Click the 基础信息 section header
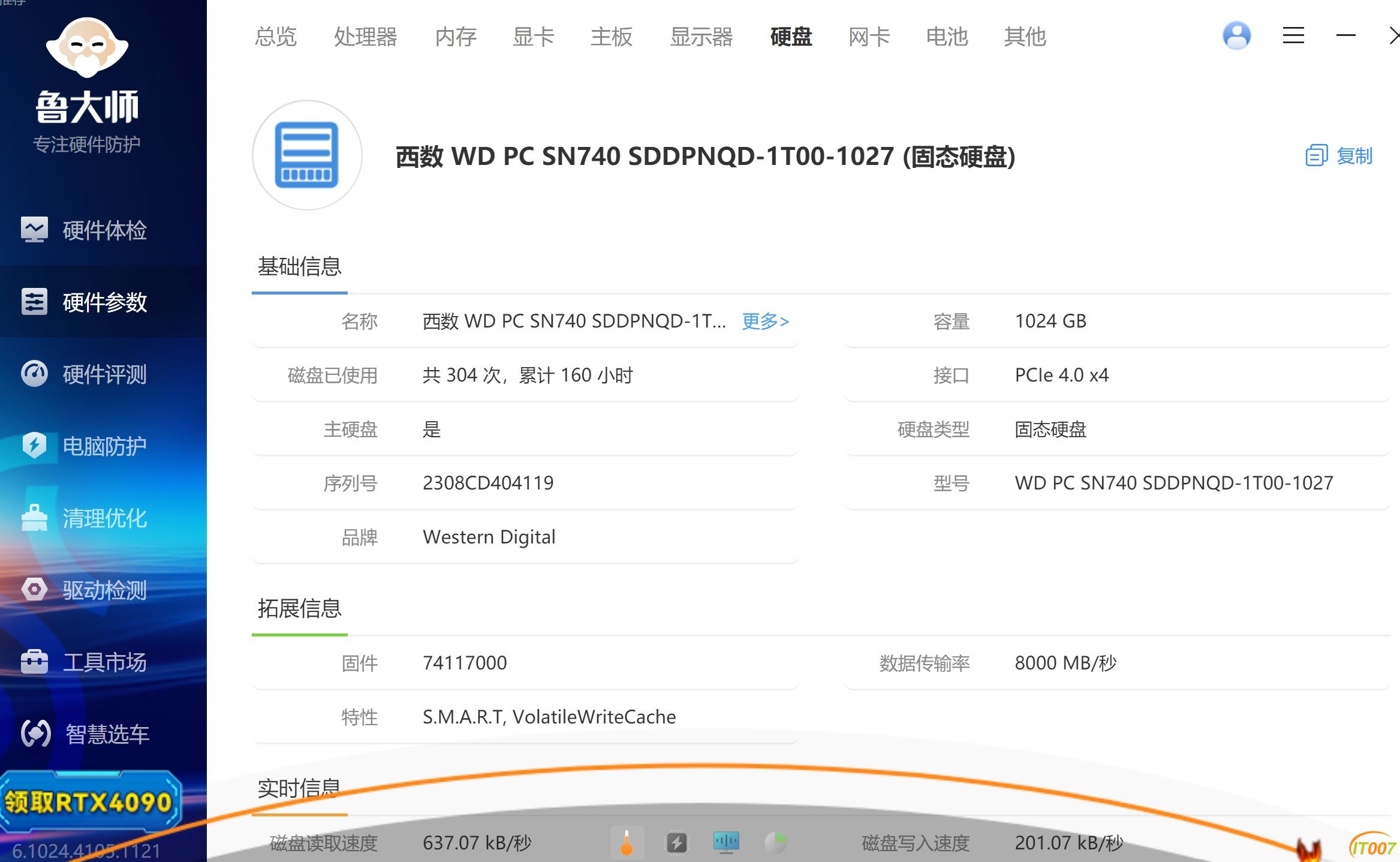The image size is (1400, 862). 299,266
